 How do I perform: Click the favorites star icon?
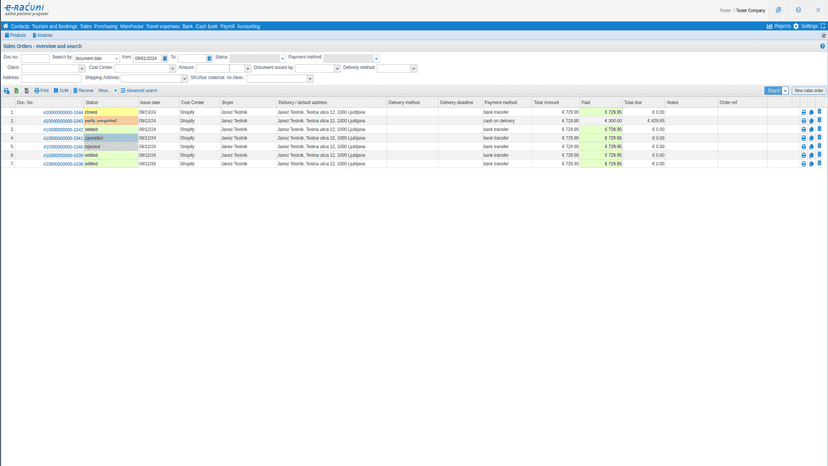[x=823, y=35]
